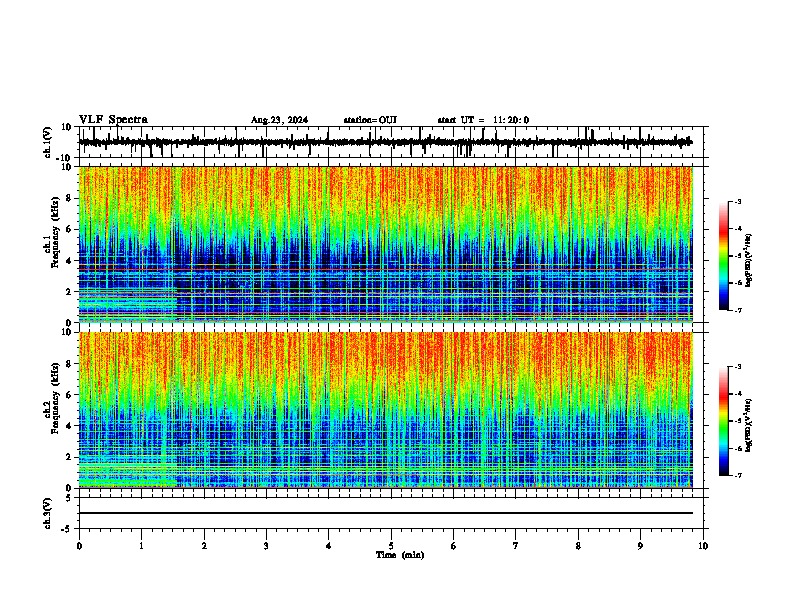Click the ch.2 spectrogram panel
Screen dimensions: 792x612
(x=386, y=410)
